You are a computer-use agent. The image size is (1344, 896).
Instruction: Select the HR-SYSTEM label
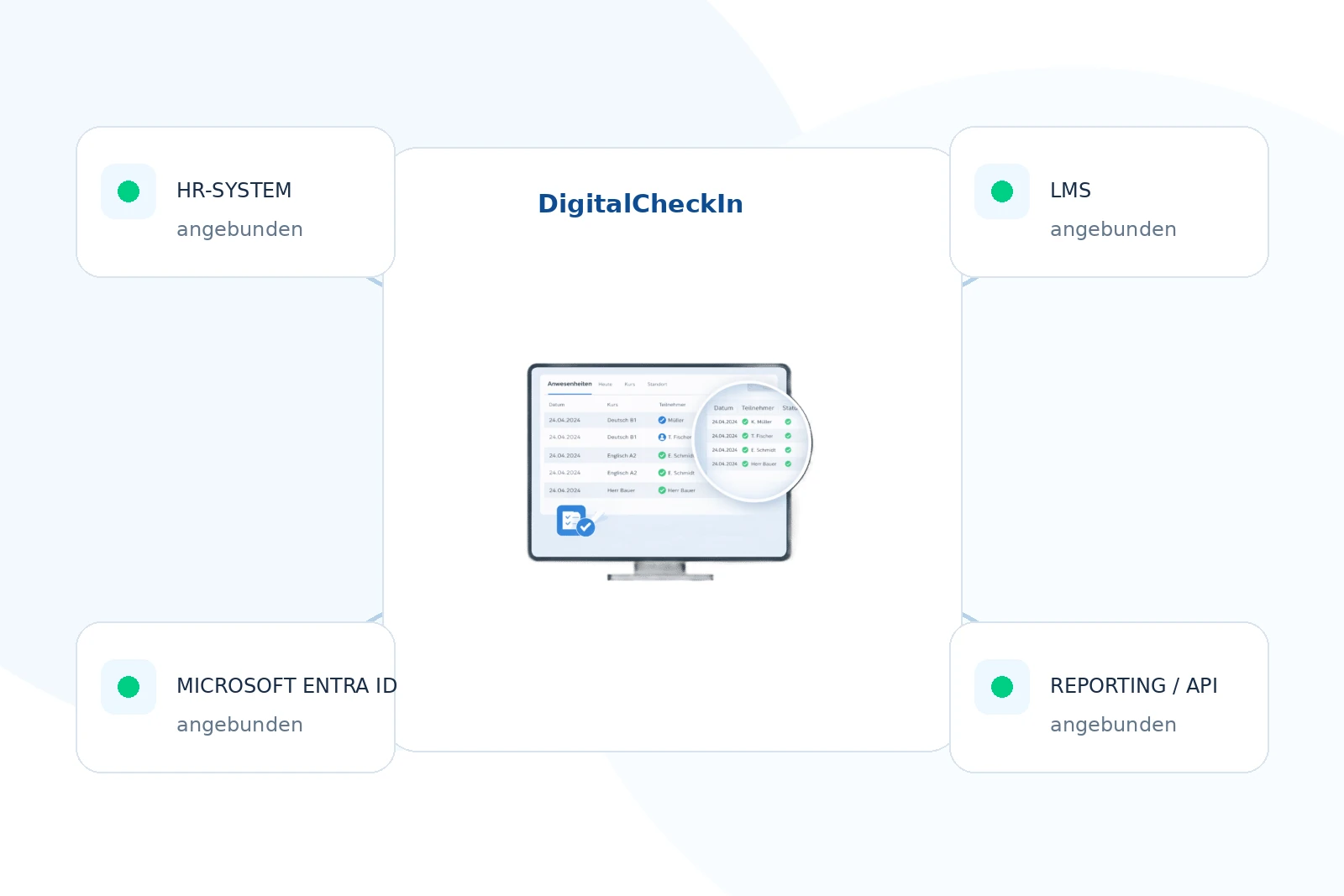point(234,191)
